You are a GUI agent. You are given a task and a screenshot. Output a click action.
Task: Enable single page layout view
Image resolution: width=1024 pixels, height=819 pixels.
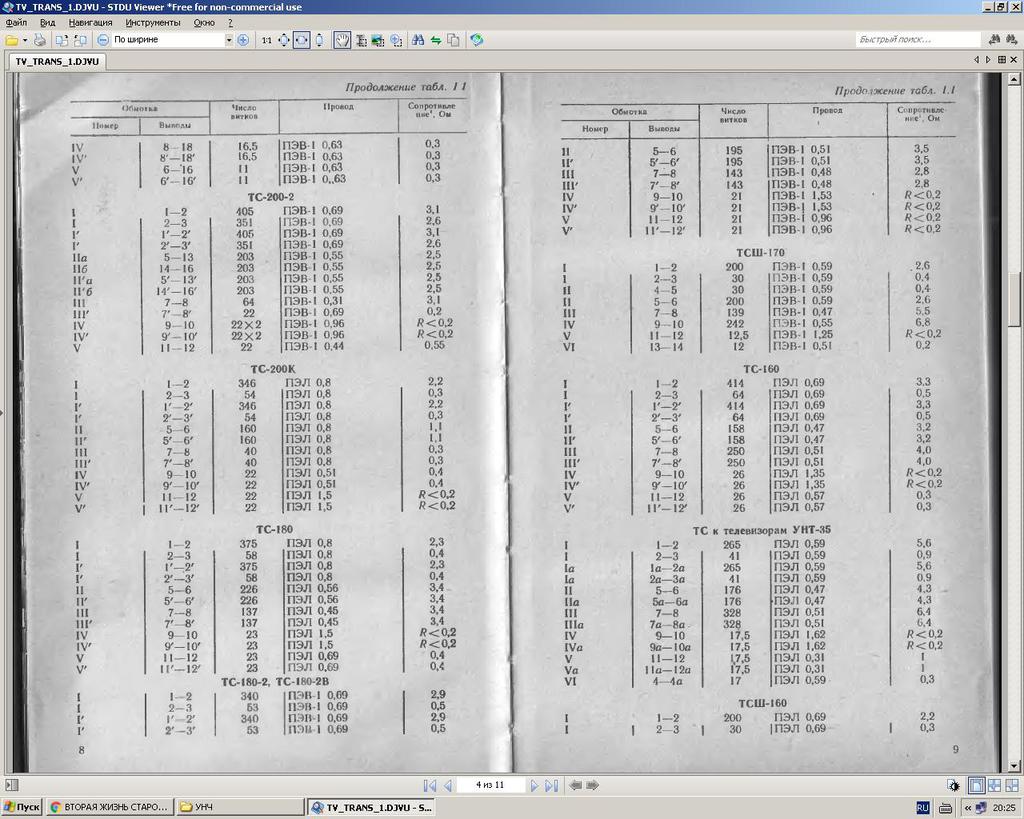[x=976, y=786]
